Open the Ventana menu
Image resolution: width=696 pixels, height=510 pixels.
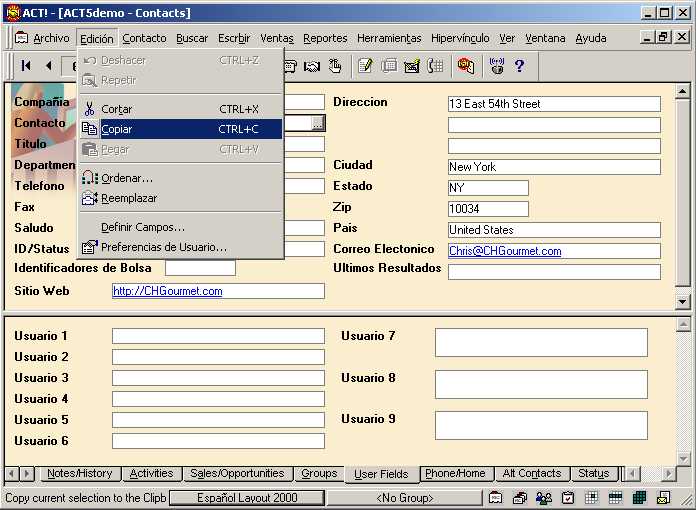tap(545, 39)
